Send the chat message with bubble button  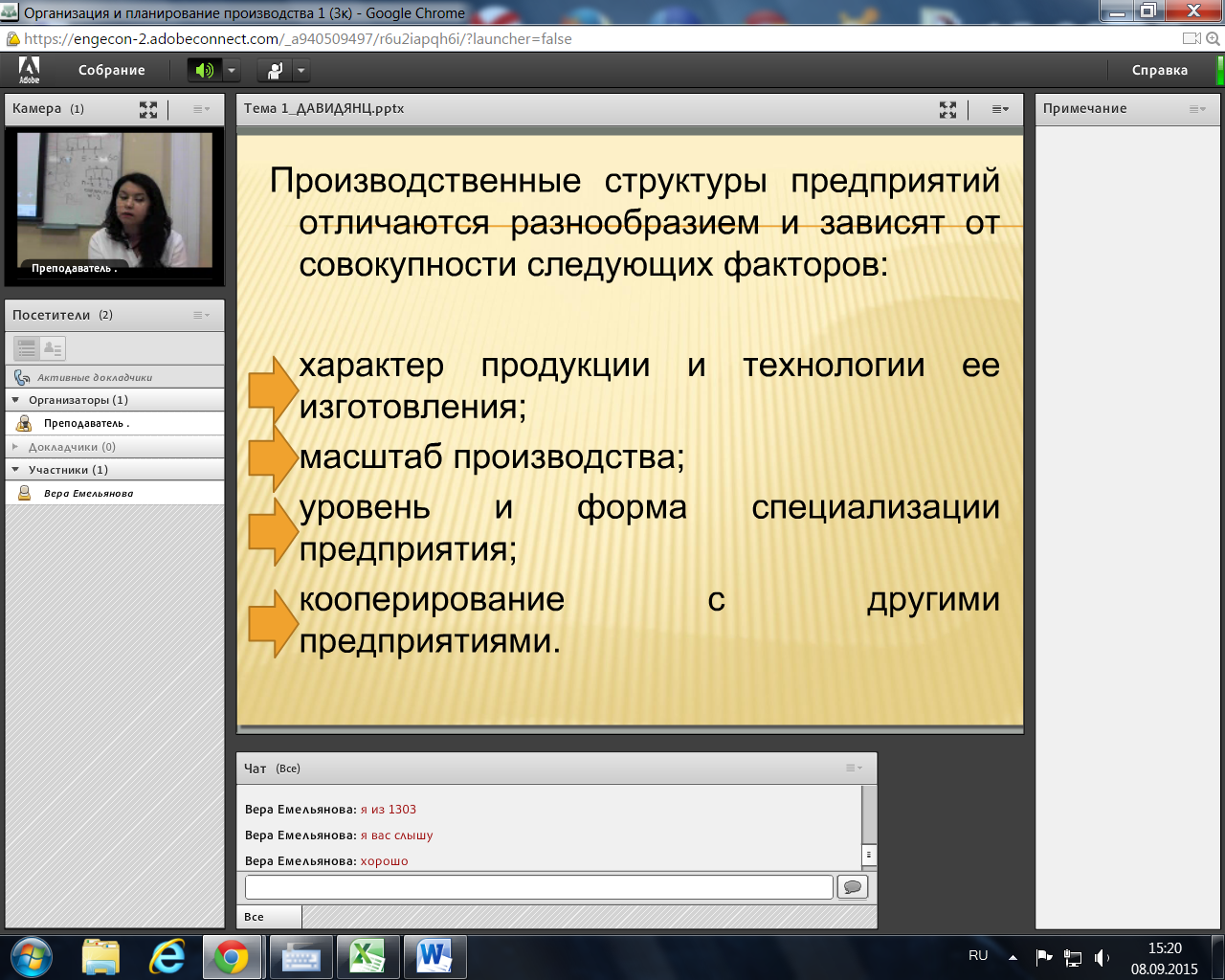click(x=852, y=887)
